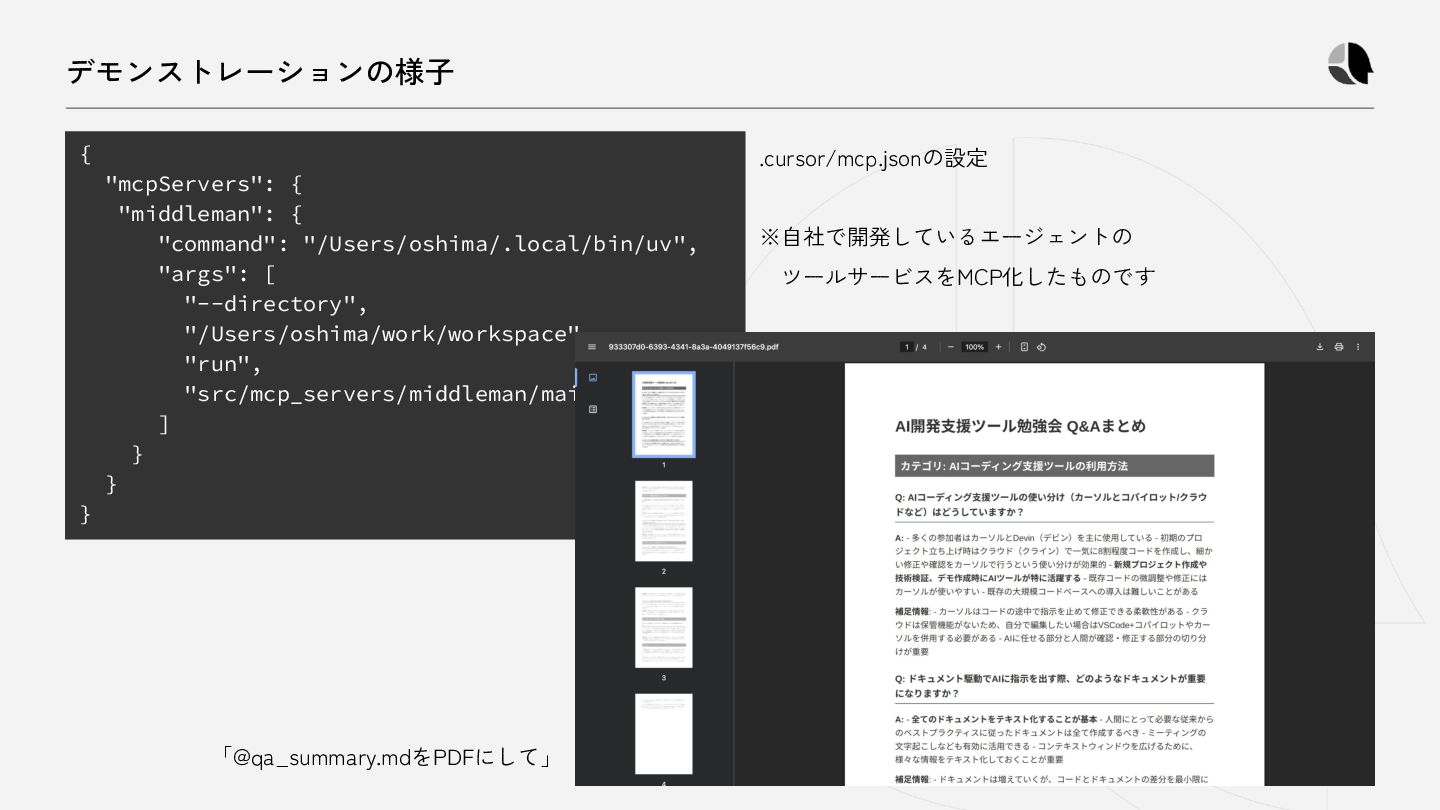Click the note ※自社で開発しているエージェントの
This screenshot has width=1440, height=810.
[x=946, y=237]
